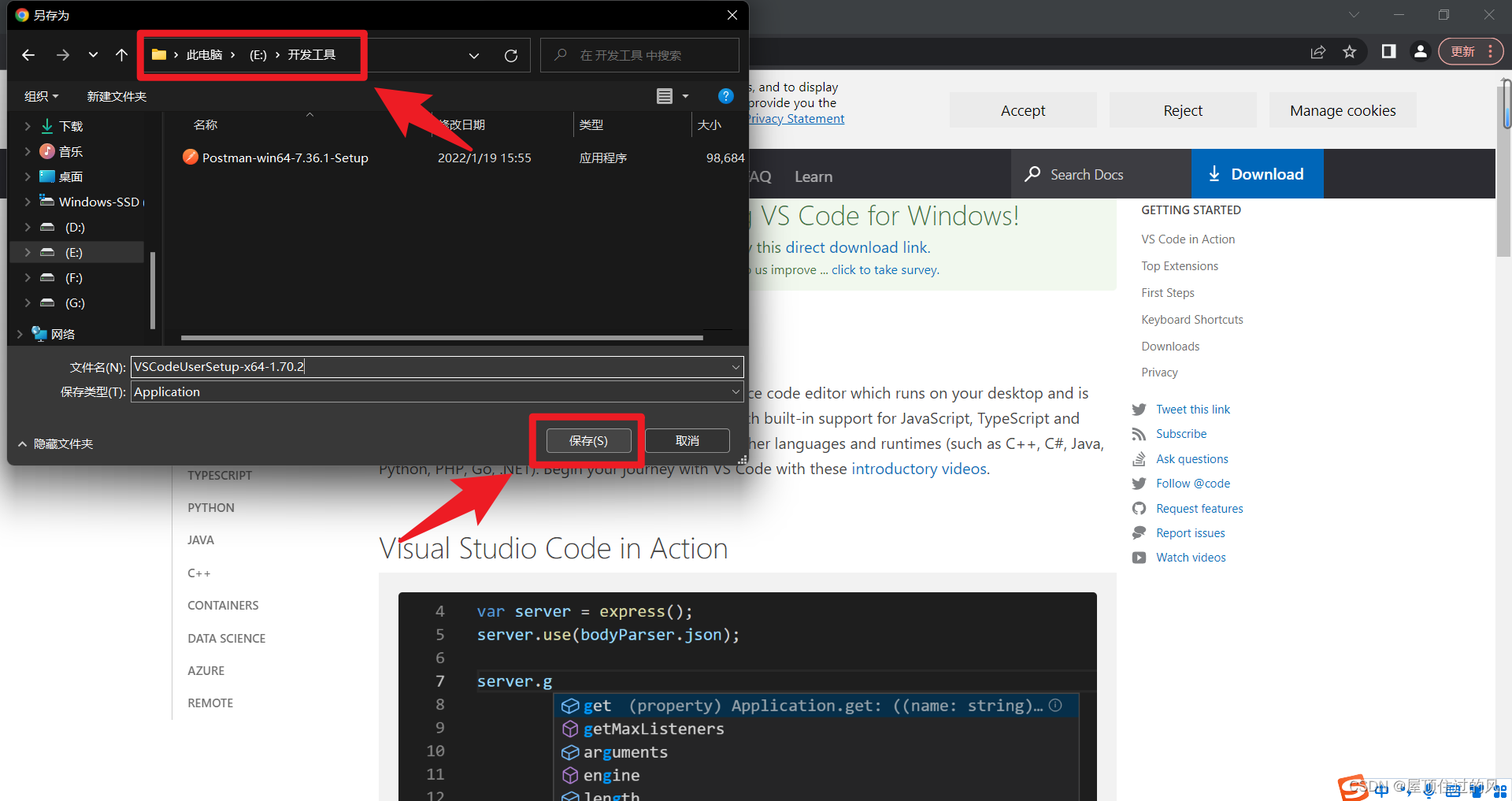
Task: Open the view options dropdown arrow
Action: click(685, 96)
